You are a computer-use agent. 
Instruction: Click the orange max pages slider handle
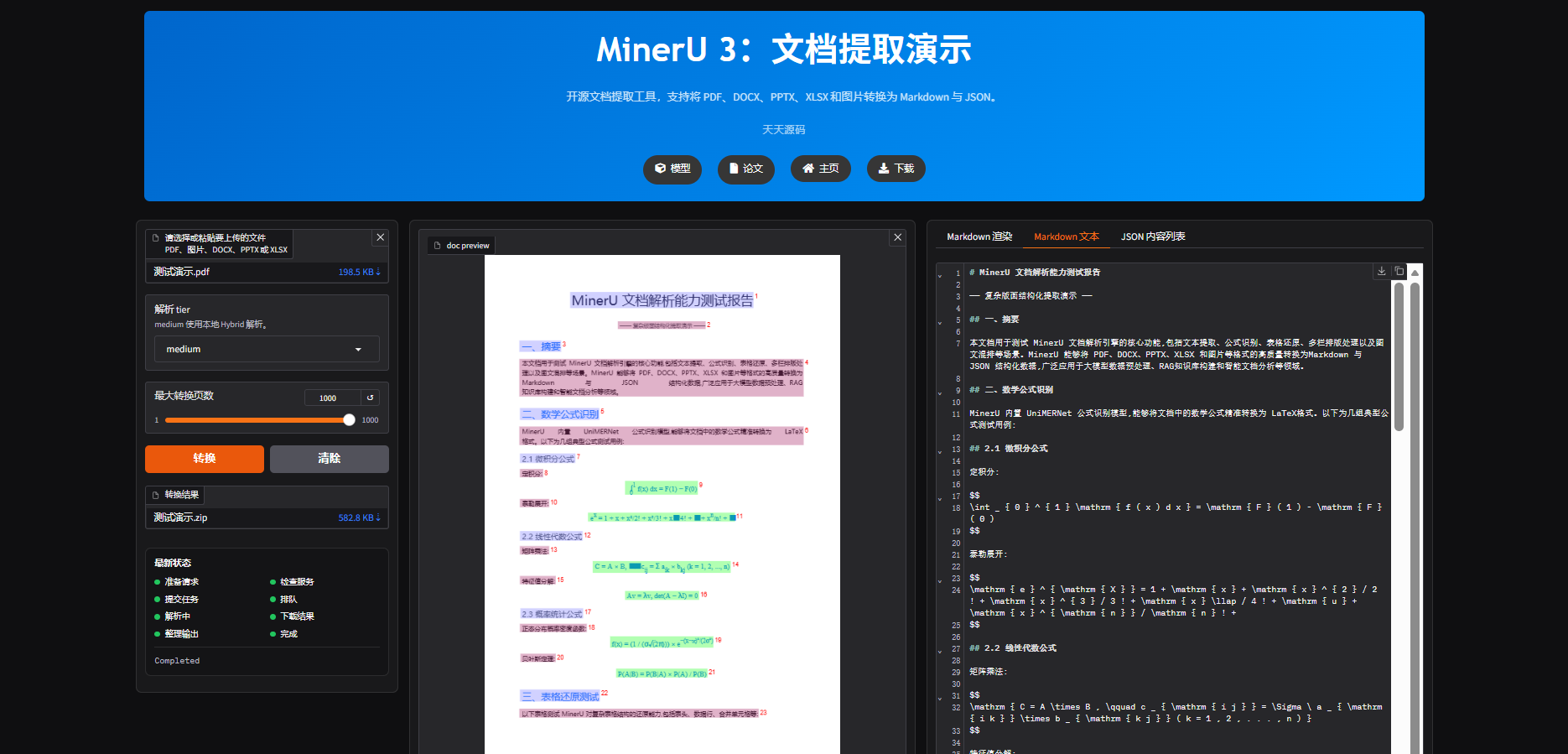click(x=349, y=420)
